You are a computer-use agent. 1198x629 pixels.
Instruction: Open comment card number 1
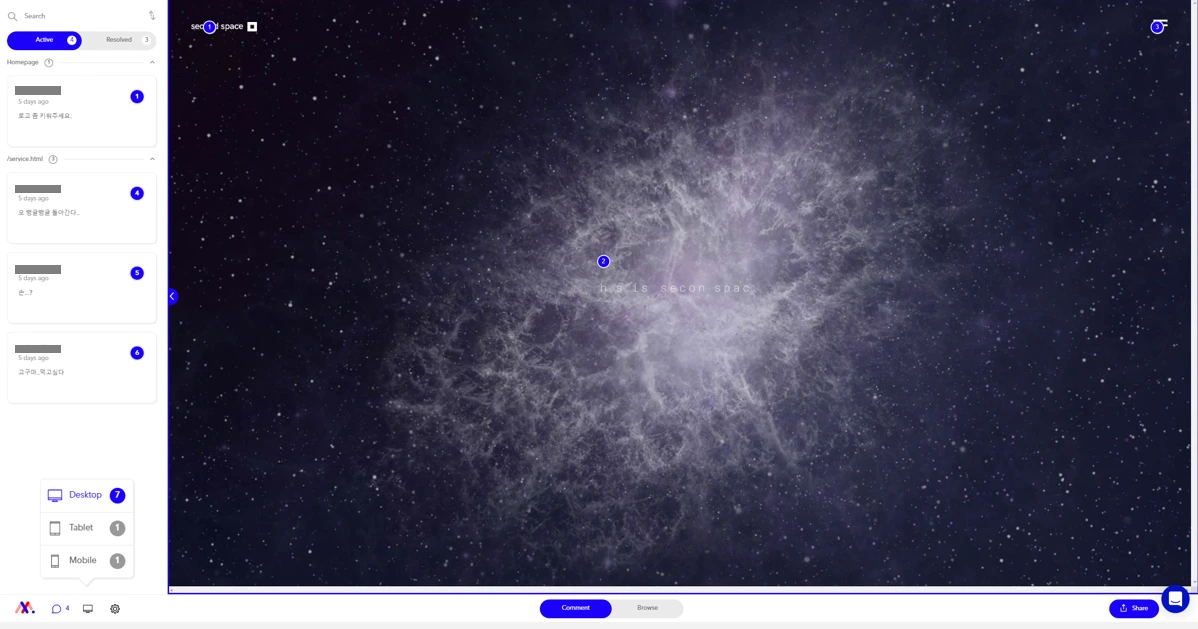pyautogui.click(x=82, y=111)
